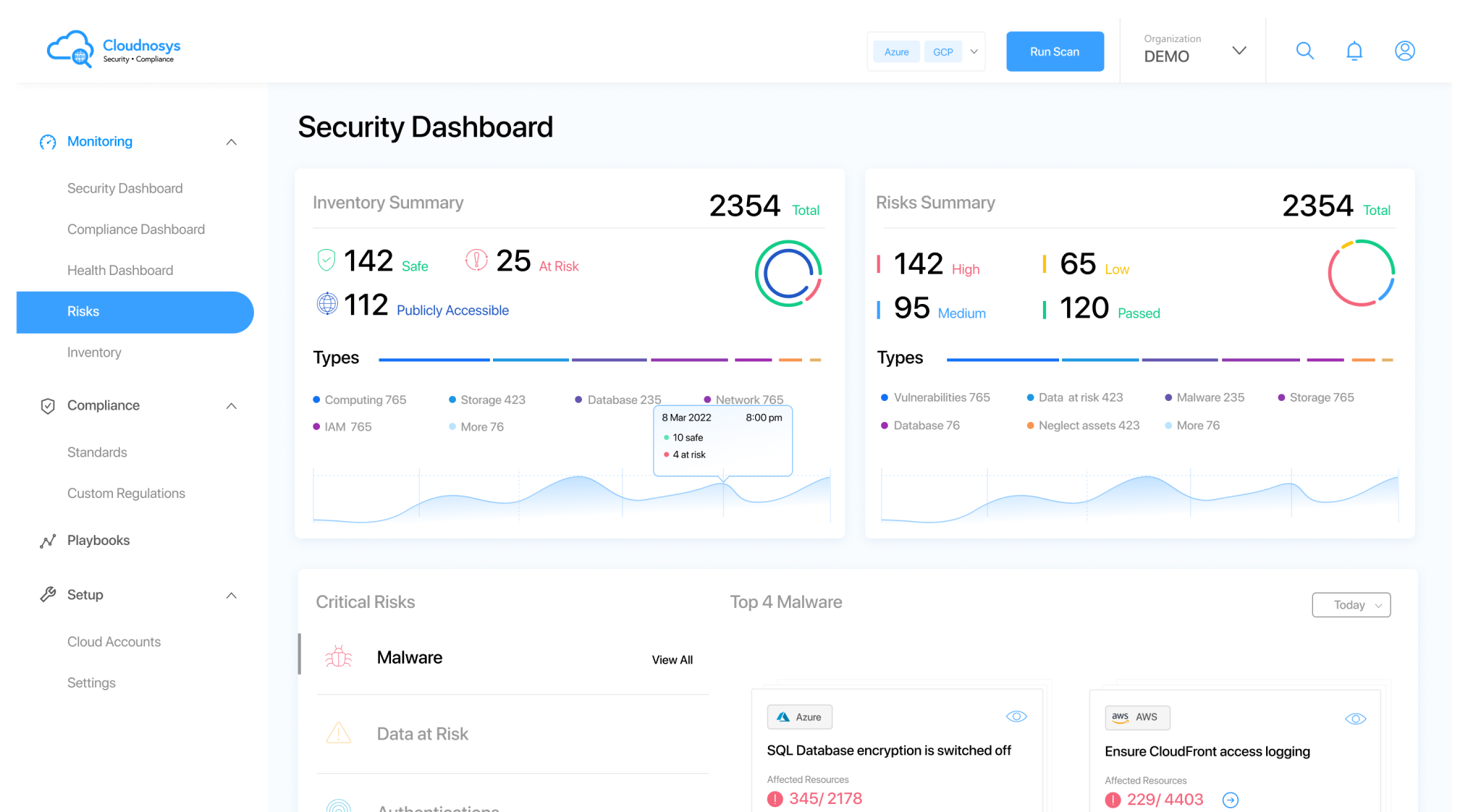Click arrow icon next to 229/4403
The width and height of the screenshot is (1468, 812).
click(1230, 800)
